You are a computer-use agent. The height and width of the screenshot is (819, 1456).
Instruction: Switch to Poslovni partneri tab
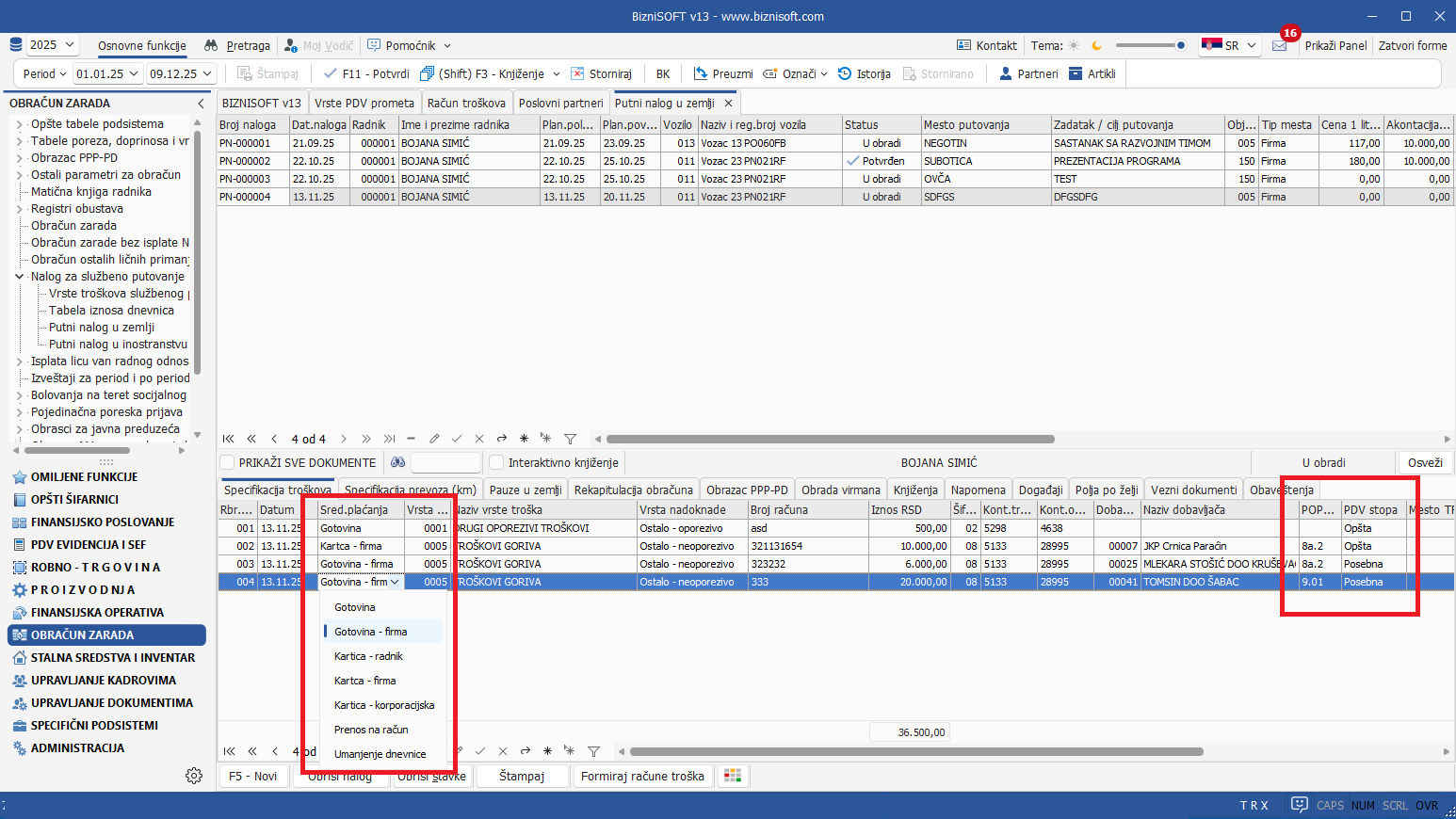[x=560, y=103]
